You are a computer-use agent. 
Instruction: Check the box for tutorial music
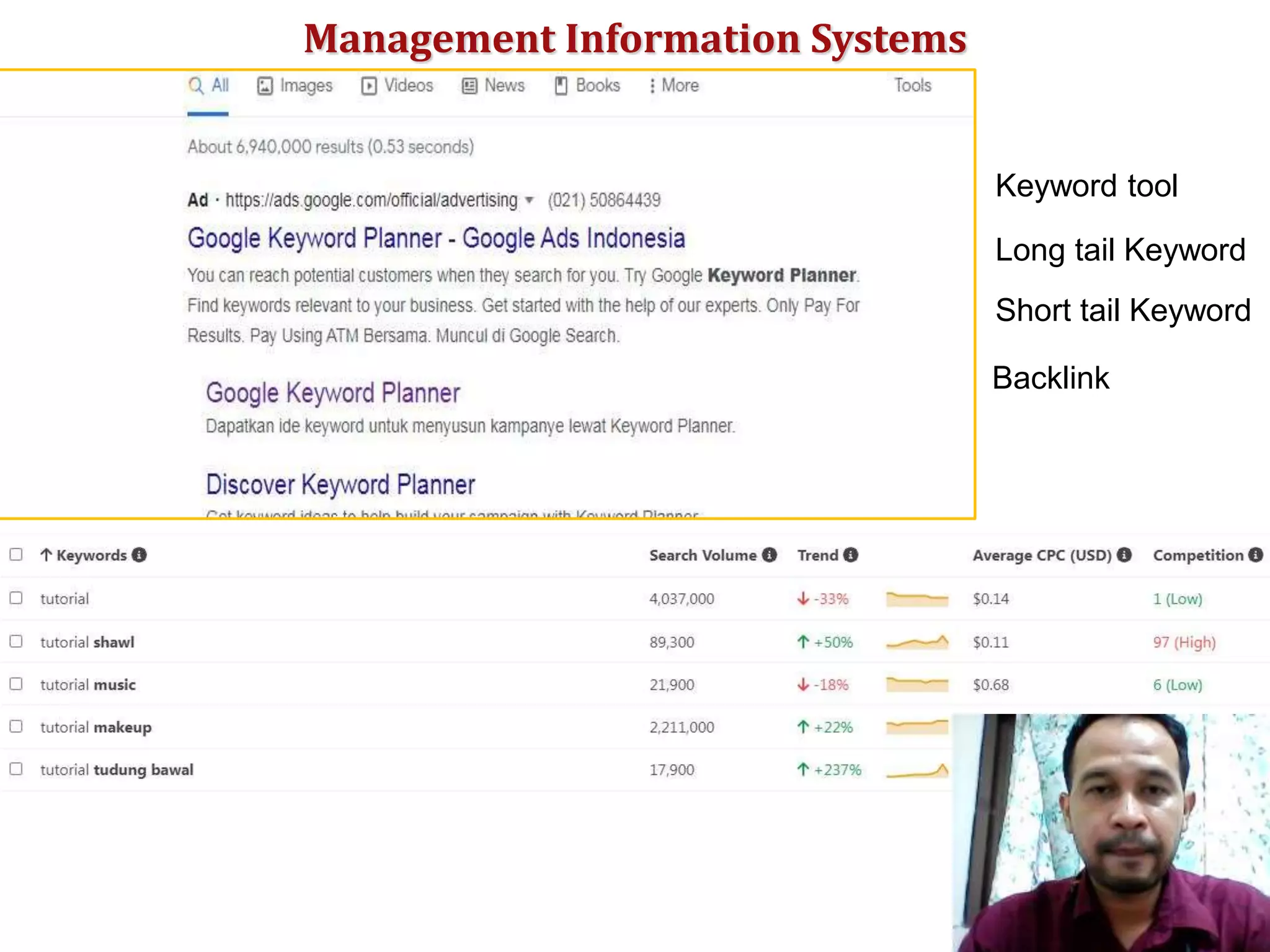coord(16,684)
